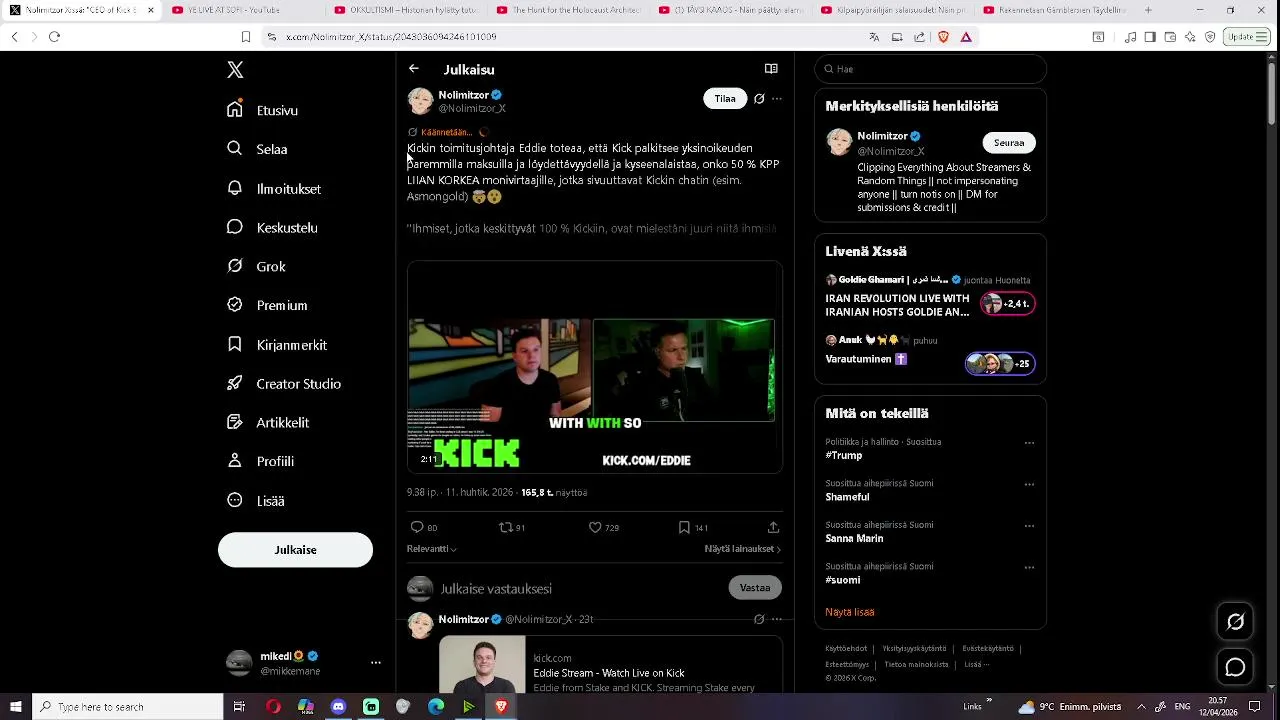Click the Brave Shields lion icon

pos(943,37)
